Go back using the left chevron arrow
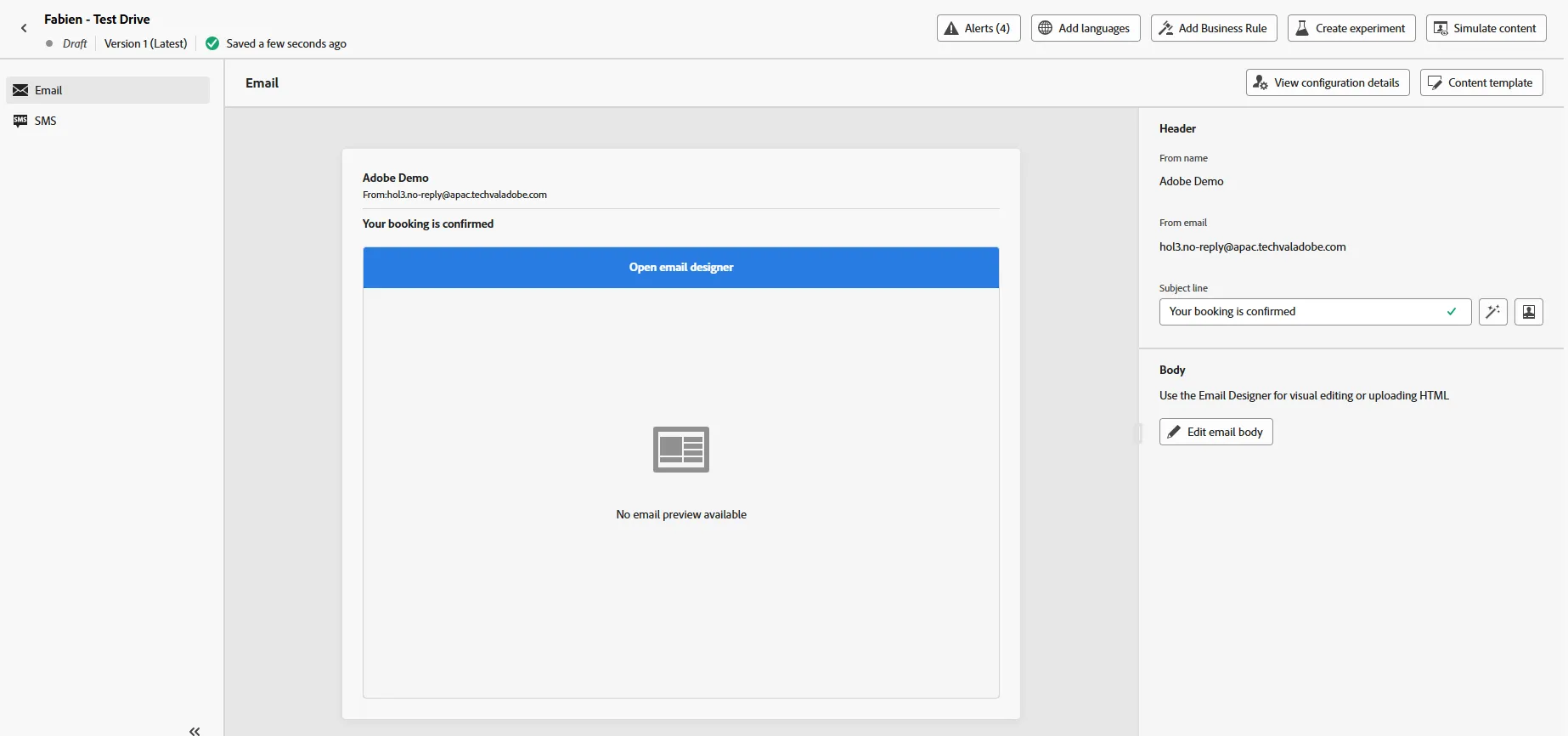This screenshot has width=1568, height=736. click(x=24, y=28)
